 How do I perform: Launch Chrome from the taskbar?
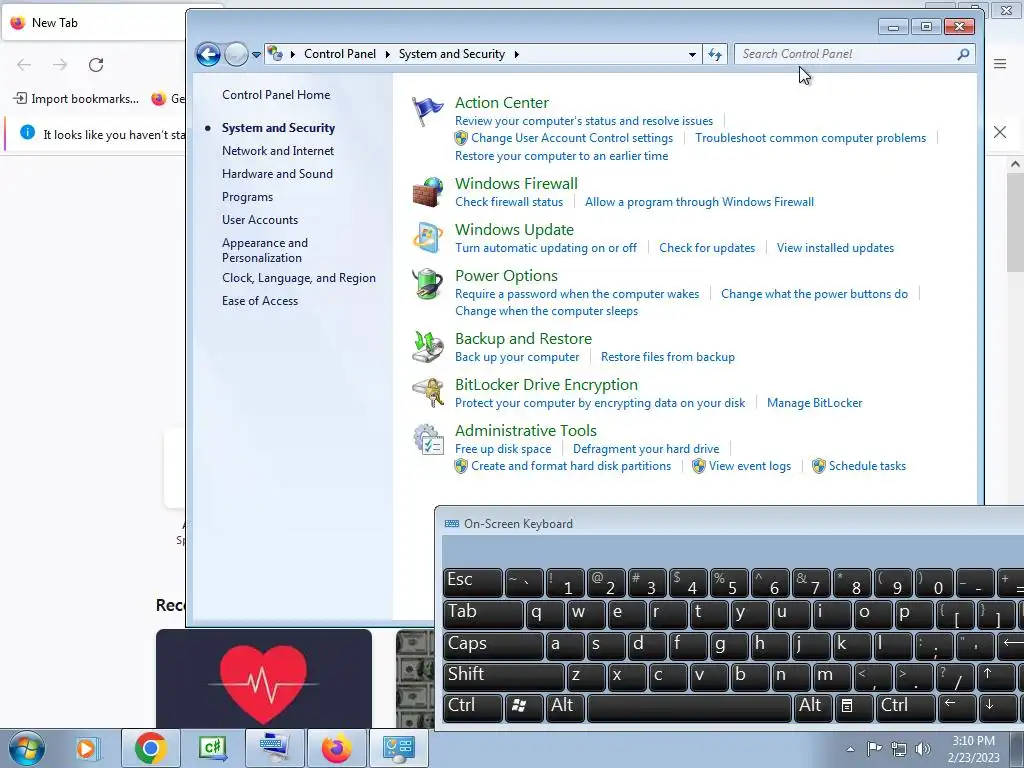click(x=151, y=748)
